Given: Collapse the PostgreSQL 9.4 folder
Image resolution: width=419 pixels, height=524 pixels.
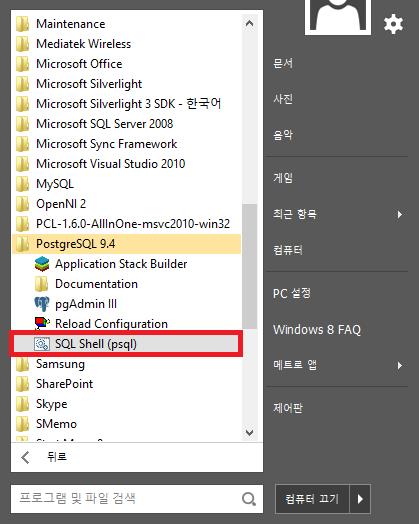Looking at the screenshot, I should 127,244.
